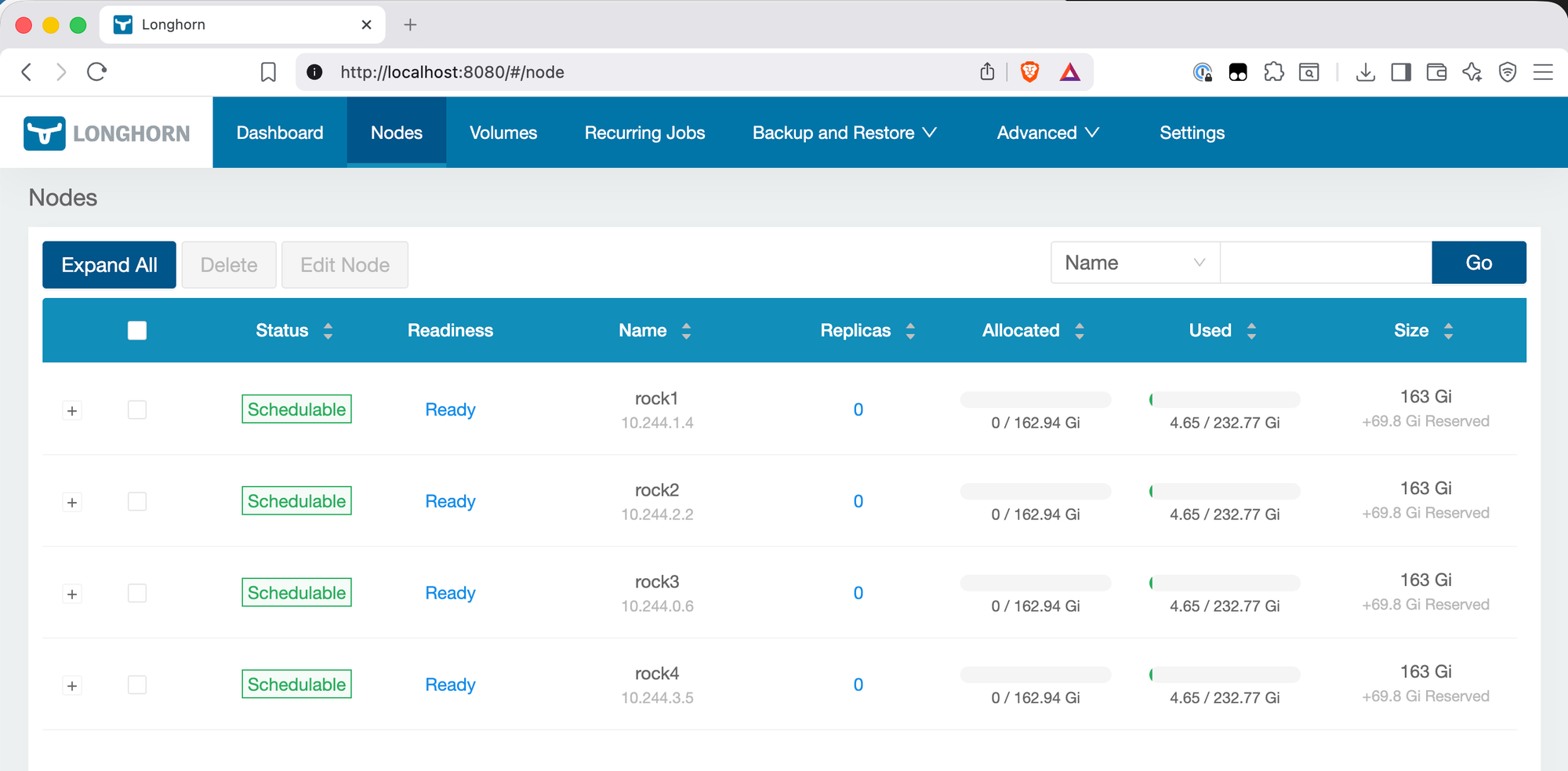Select all nodes via header checkbox

pos(136,330)
